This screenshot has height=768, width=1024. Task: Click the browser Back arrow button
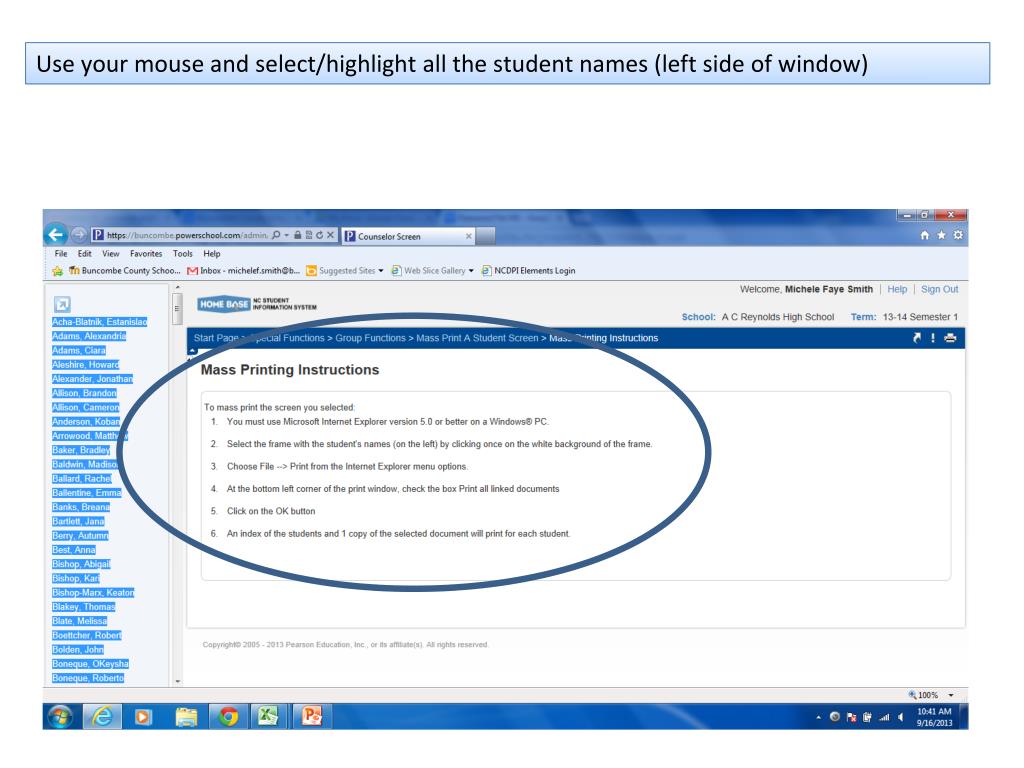pos(56,234)
